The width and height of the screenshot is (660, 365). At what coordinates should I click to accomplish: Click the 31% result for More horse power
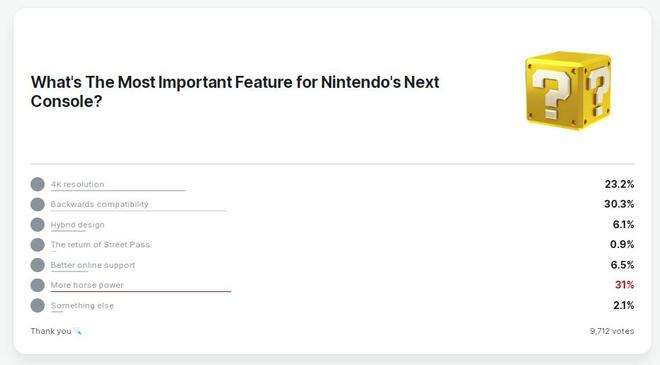pyautogui.click(x=624, y=285)
